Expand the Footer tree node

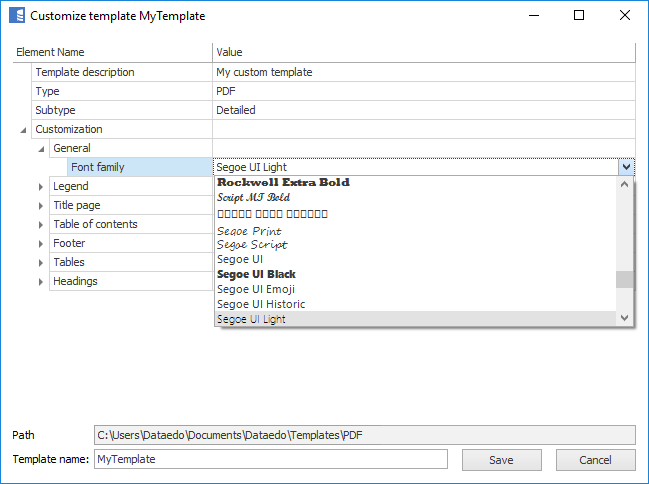(x=41, y=243)
